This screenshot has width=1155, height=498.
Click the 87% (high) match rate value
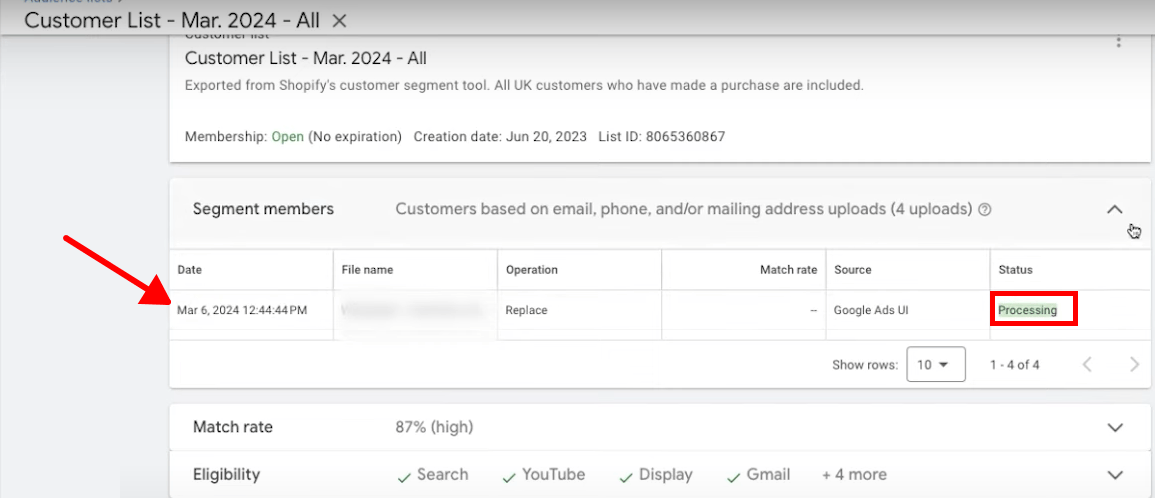pos(434,427)
